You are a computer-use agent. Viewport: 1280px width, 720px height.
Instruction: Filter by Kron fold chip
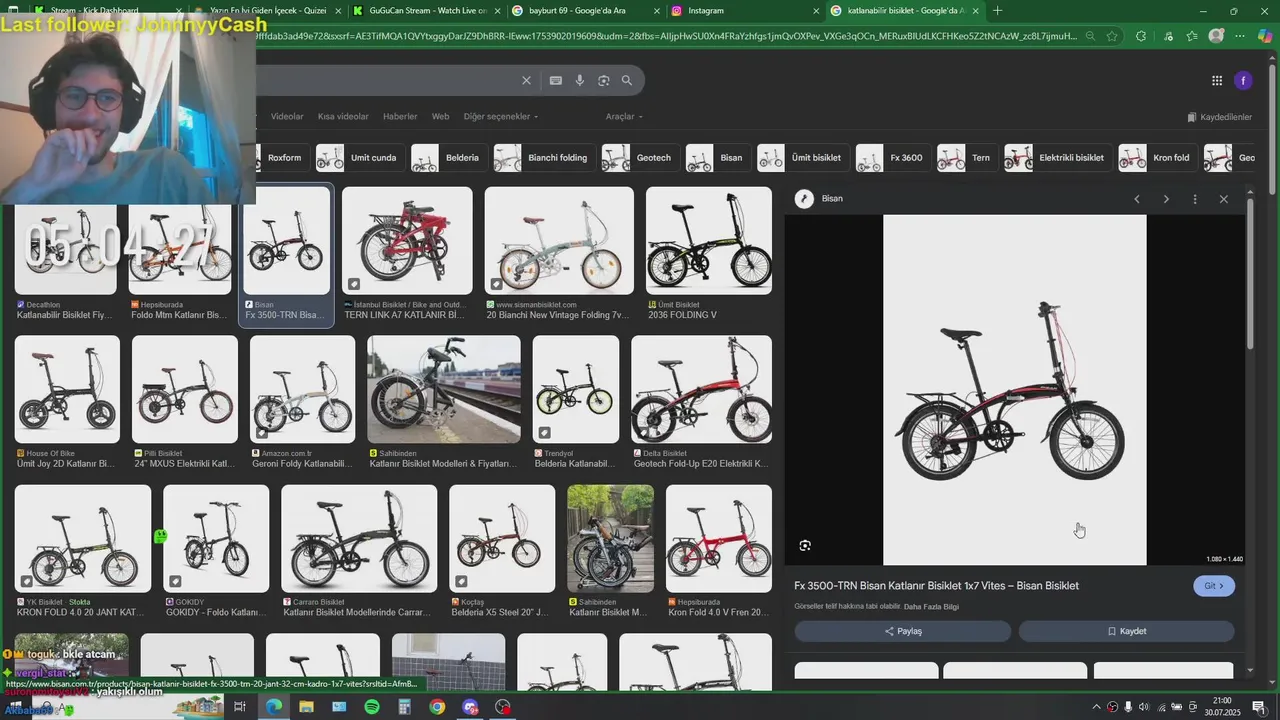(x=1157, y=158)
